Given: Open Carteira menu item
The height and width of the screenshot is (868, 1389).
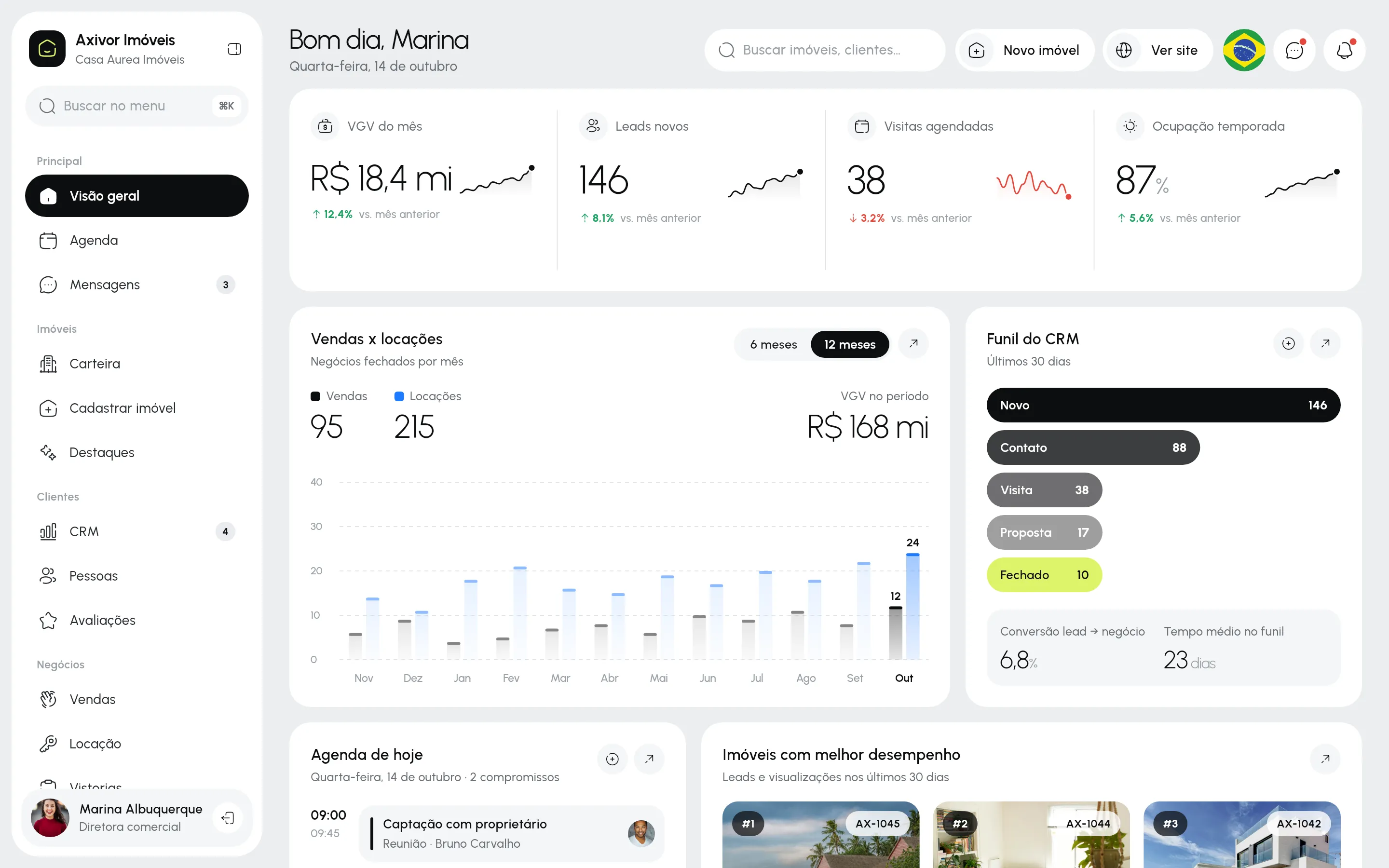Looking at the screenshot, I should tap(136, 364).
